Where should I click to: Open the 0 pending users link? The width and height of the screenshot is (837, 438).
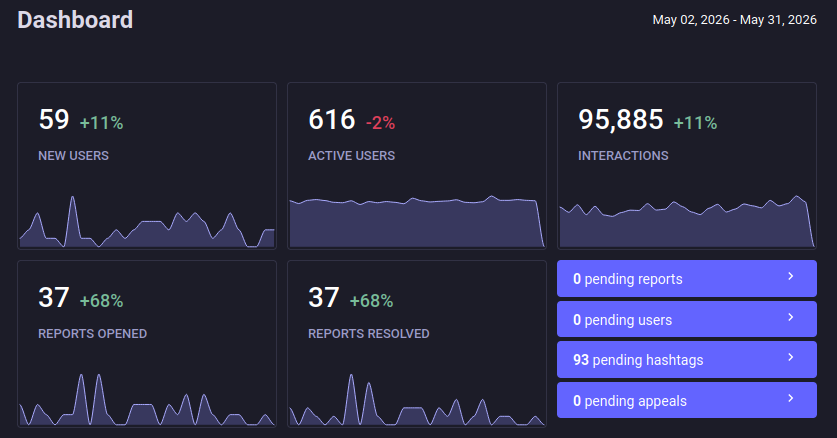[x=686, y=319]
